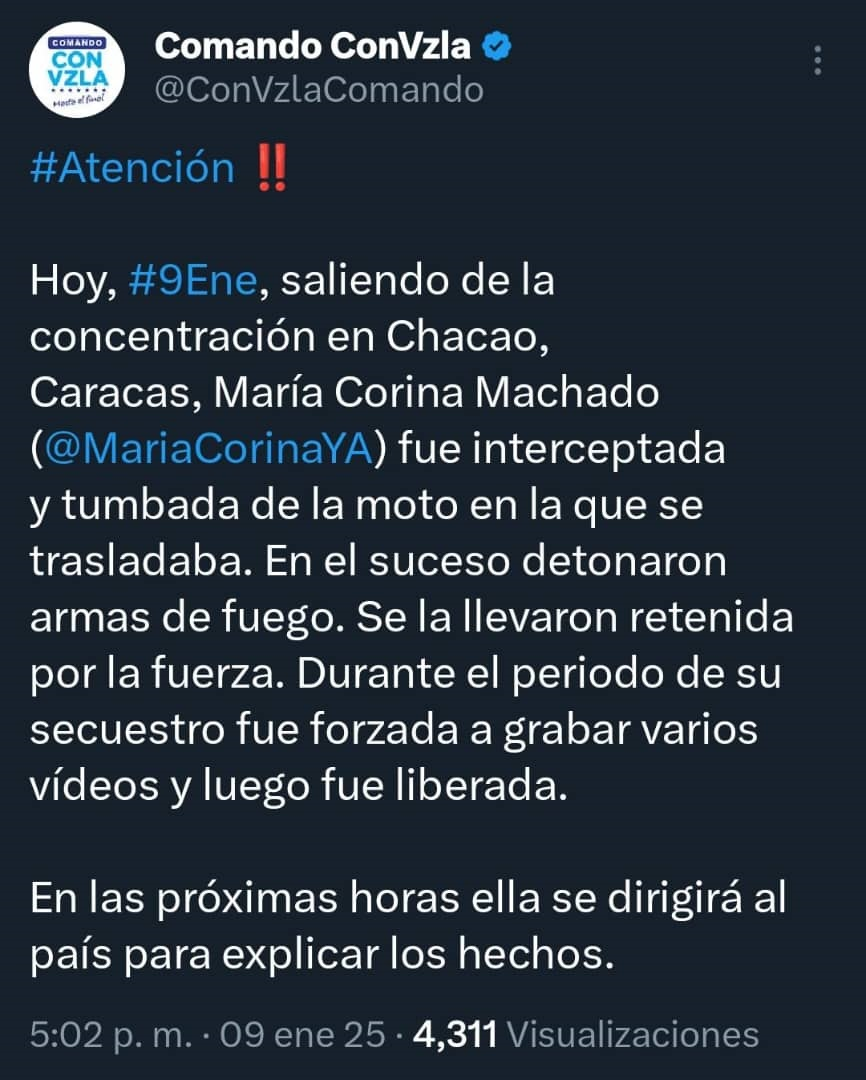Click the word secuestro in the tweet
Screen dimensions: 866x1080
pos(127,730)
